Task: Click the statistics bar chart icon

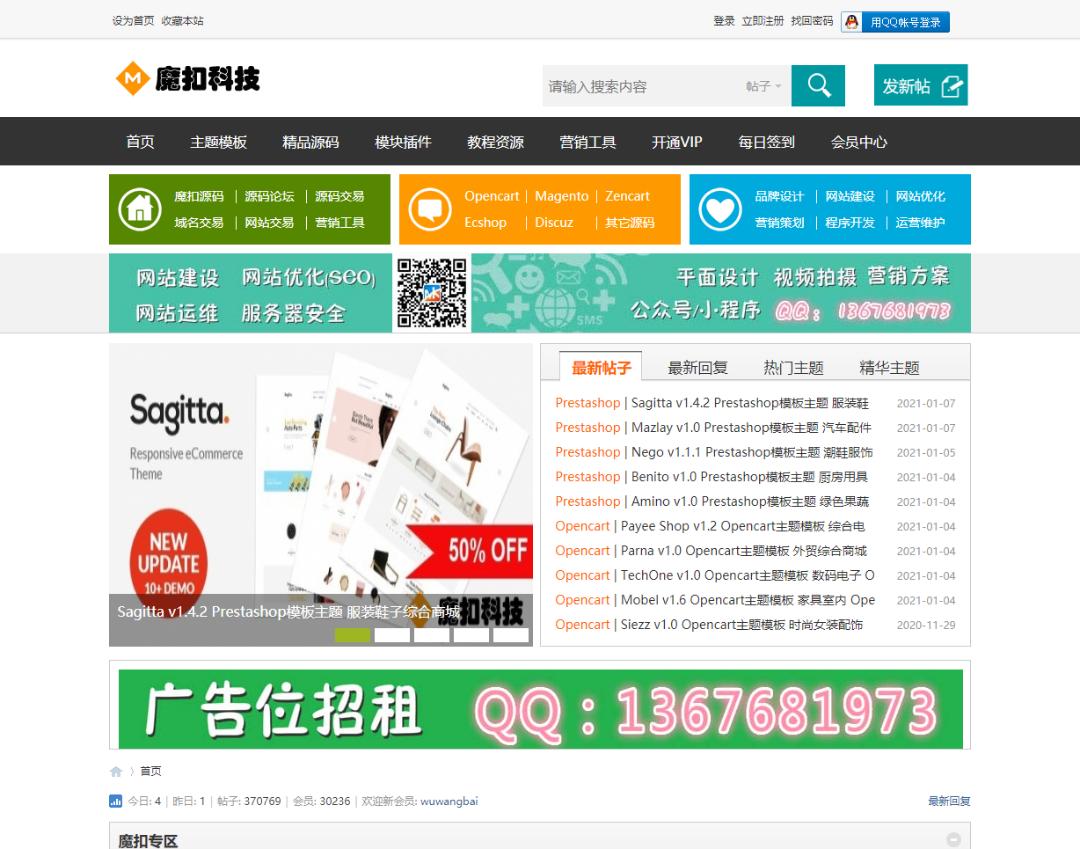Action: pos(116,801)
